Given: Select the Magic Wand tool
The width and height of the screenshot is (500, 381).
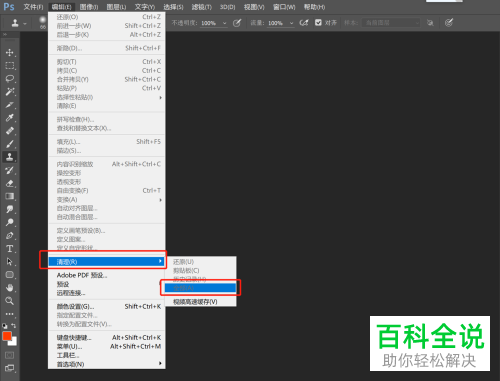Looking at the screenshot, I should (10, 92).
